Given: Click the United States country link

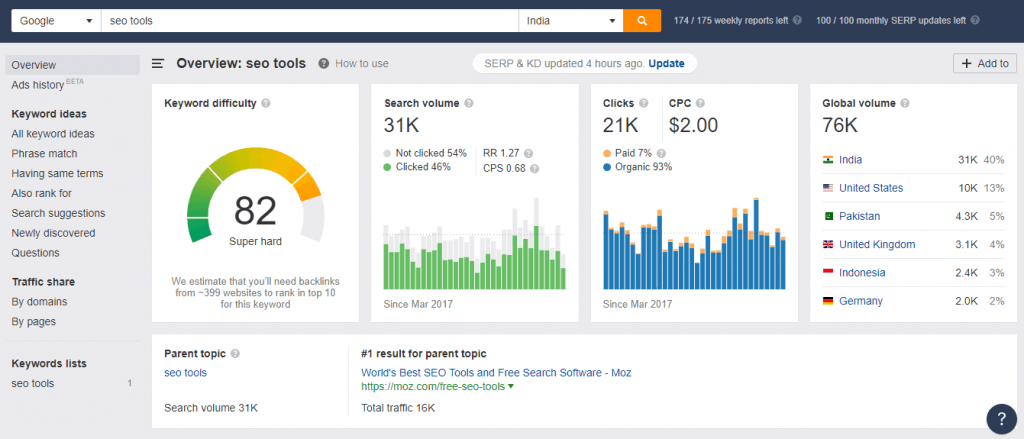Looking at the screenshot, I should 871,188.
